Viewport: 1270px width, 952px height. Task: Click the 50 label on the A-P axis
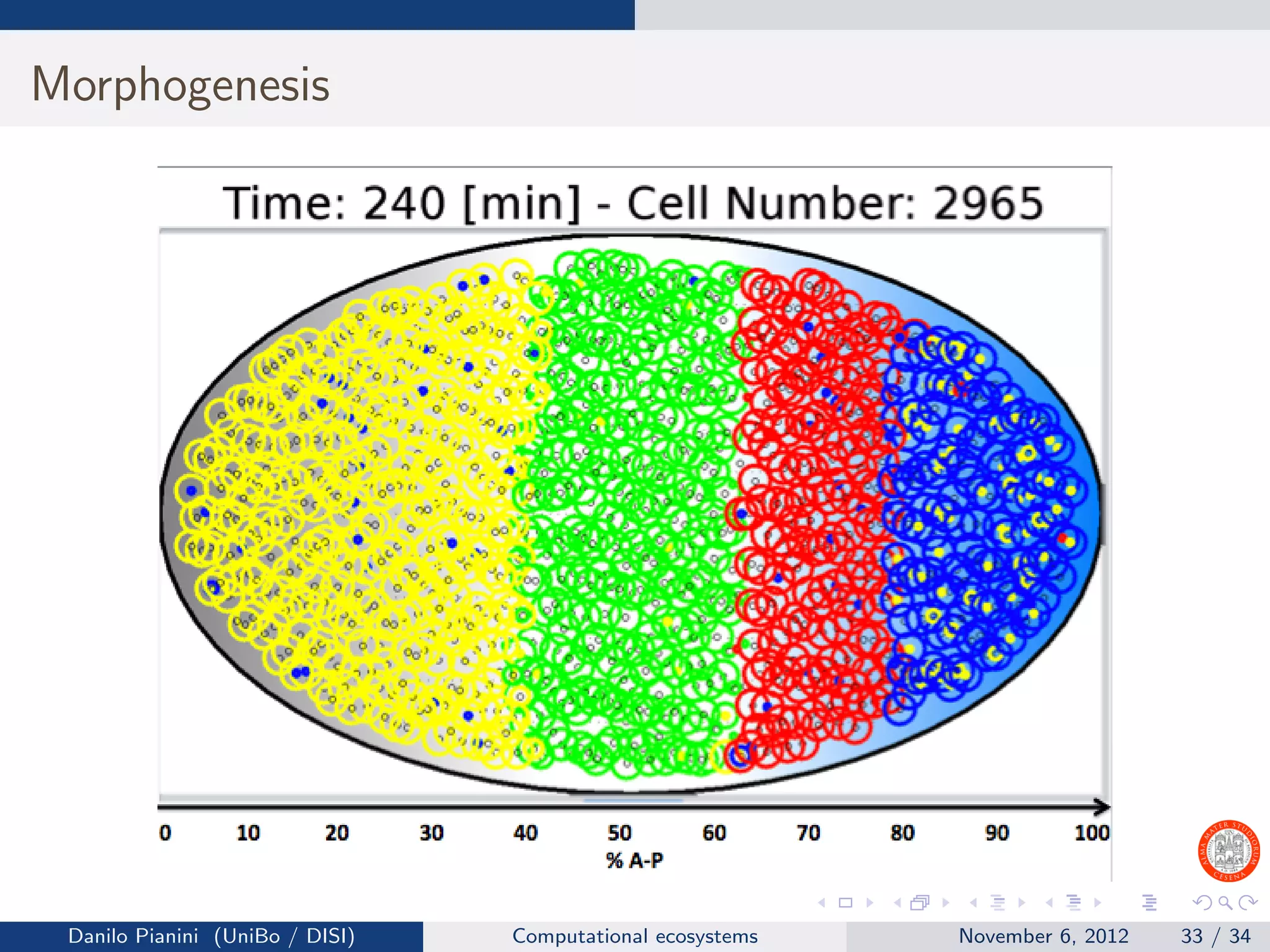tap(619, 832)
